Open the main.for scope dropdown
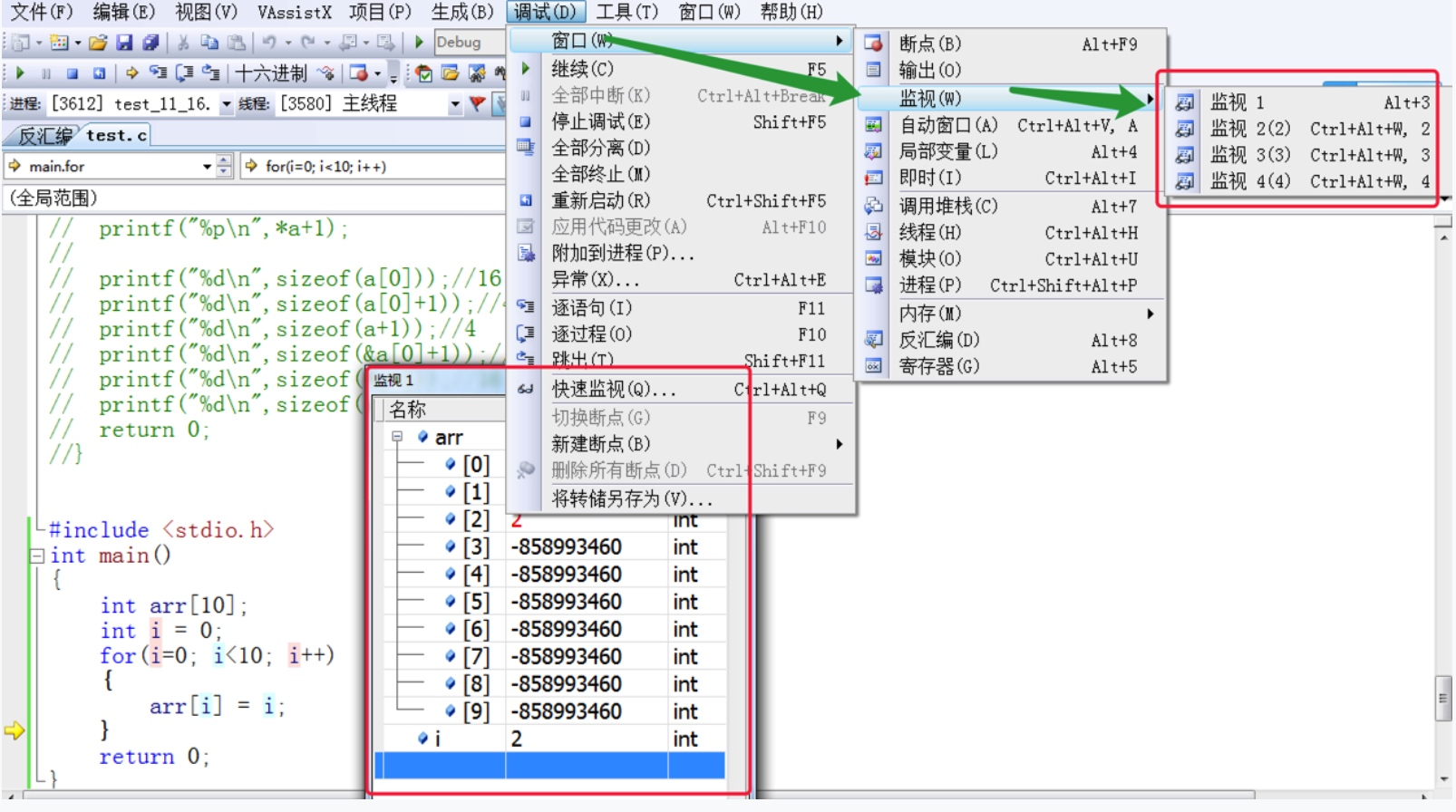Viewport: 1456px width, 812px height. click(207, 167)
